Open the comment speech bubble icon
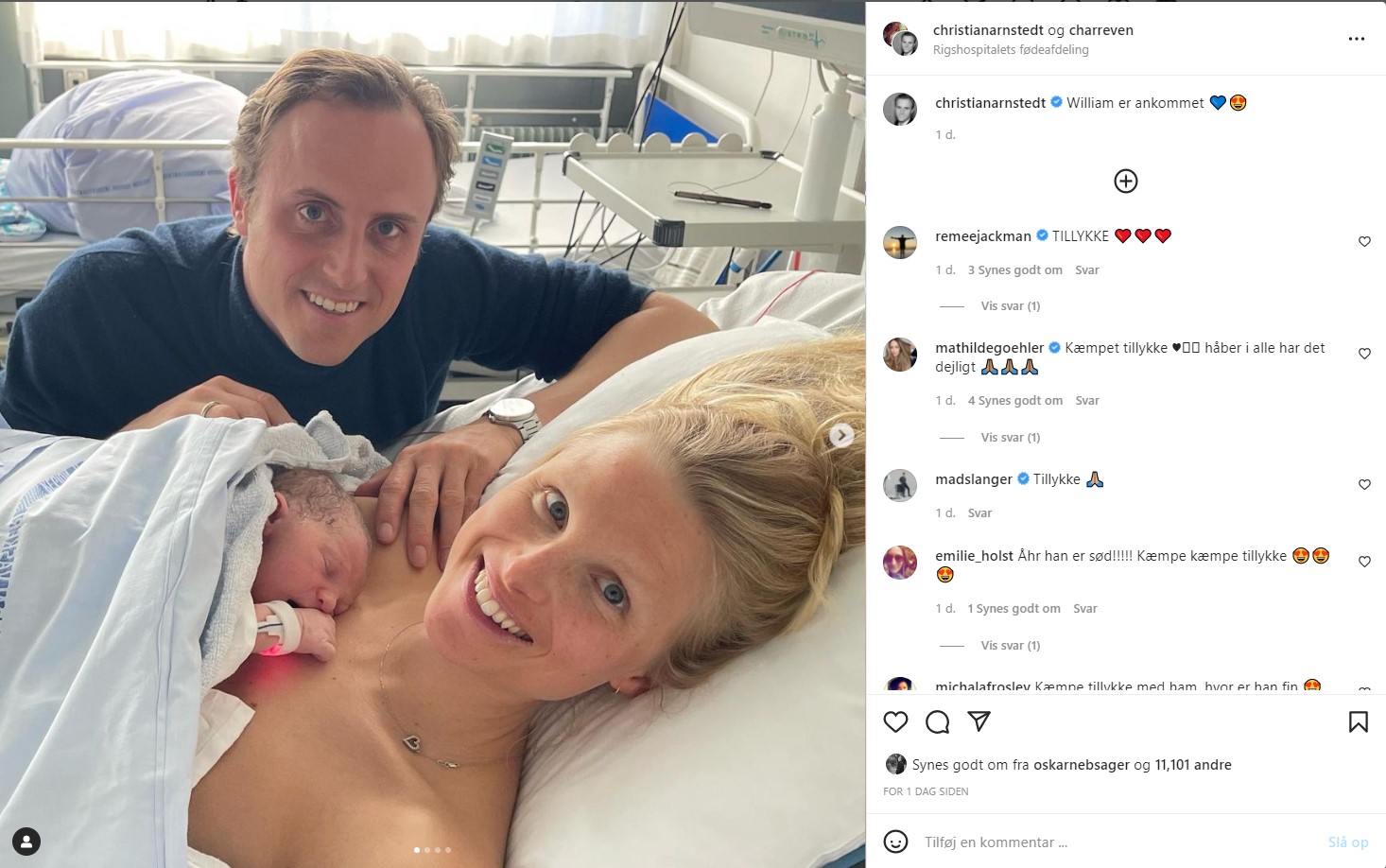Viewport: 1386px width, 868px height. click(937, 722)
